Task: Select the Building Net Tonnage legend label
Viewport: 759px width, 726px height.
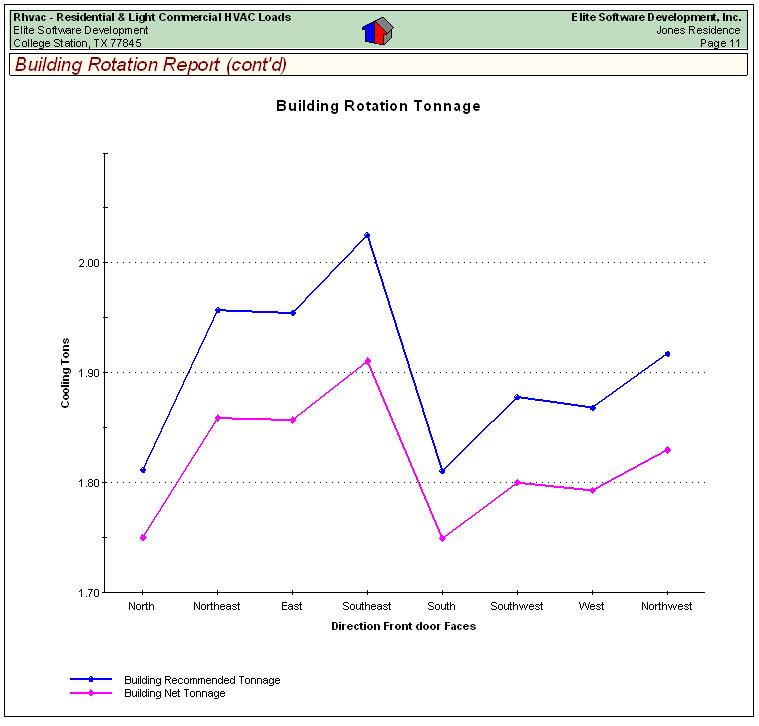Action: pyautogui.click(x=174, y=693)
